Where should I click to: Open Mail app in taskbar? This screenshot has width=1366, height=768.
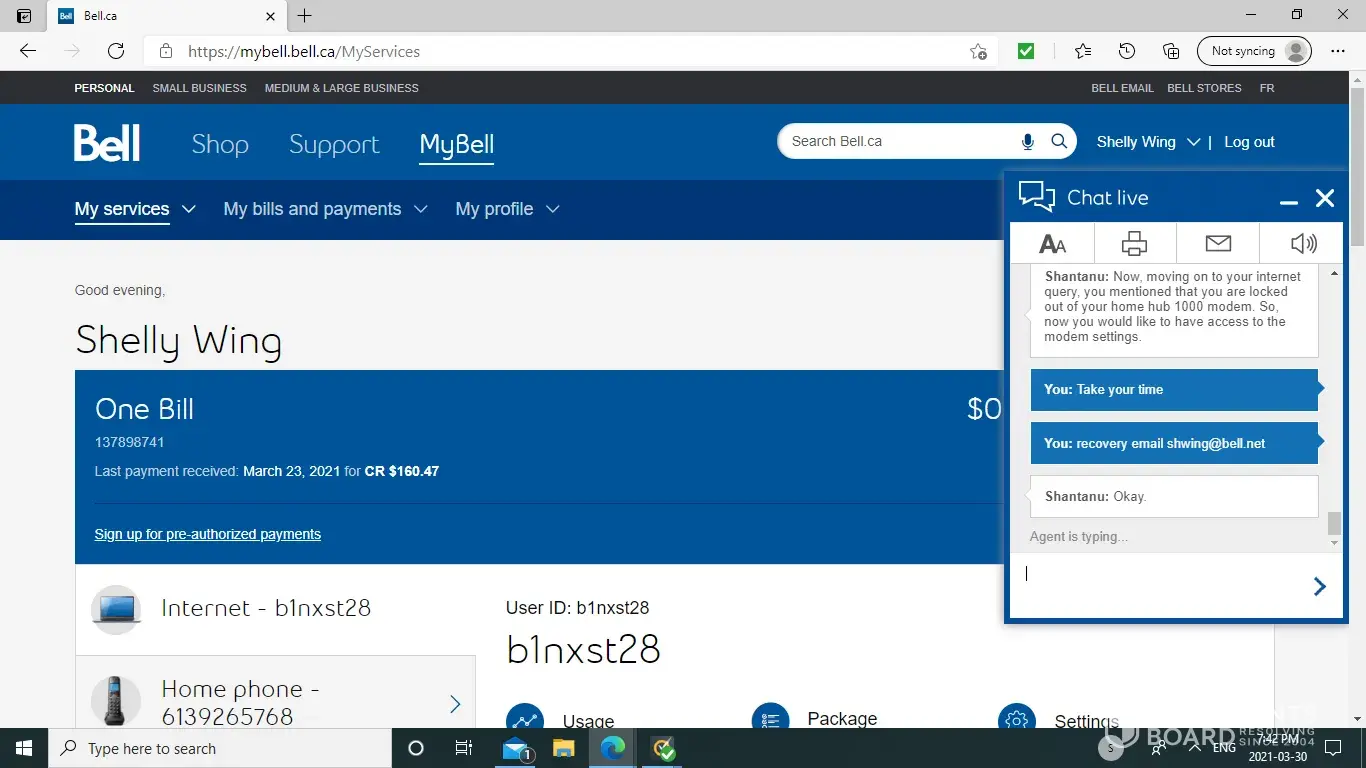[518, 748]
